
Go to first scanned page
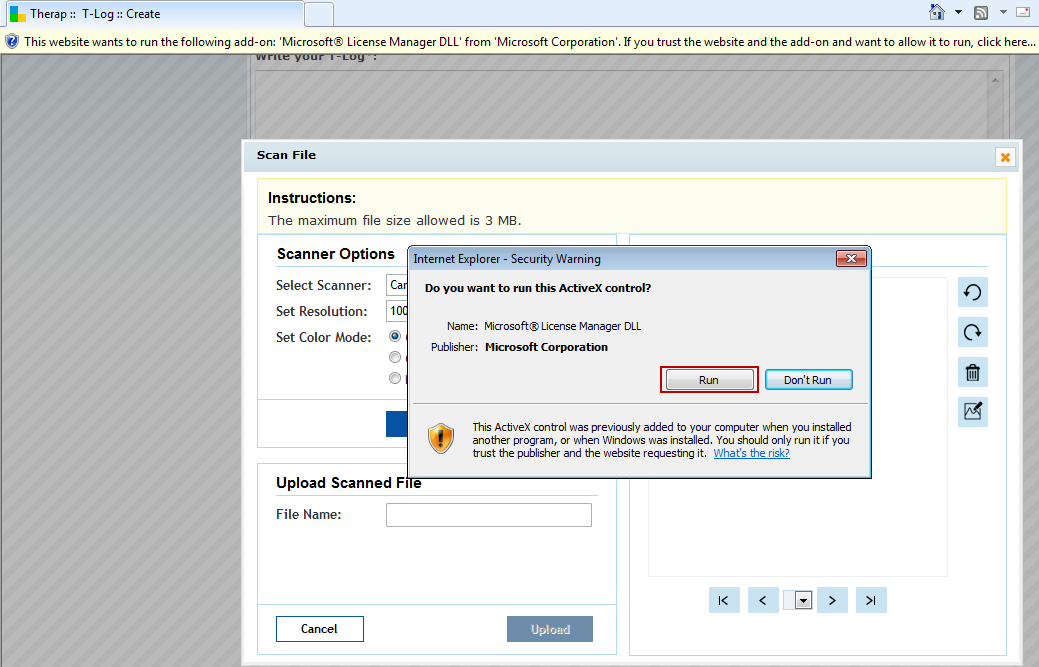pyautogui.click(x=723, y=600)
